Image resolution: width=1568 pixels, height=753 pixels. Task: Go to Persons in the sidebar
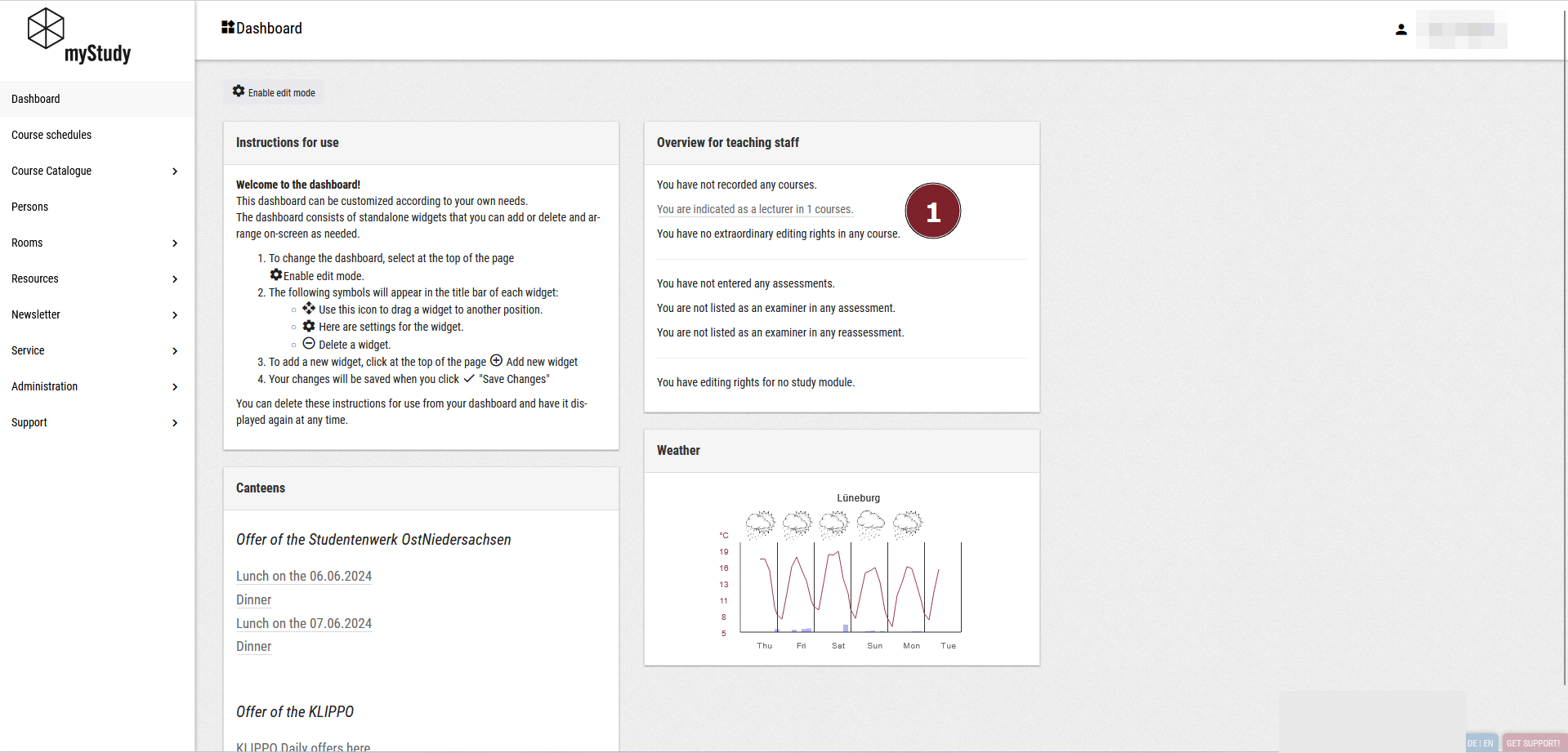[30, 207]
